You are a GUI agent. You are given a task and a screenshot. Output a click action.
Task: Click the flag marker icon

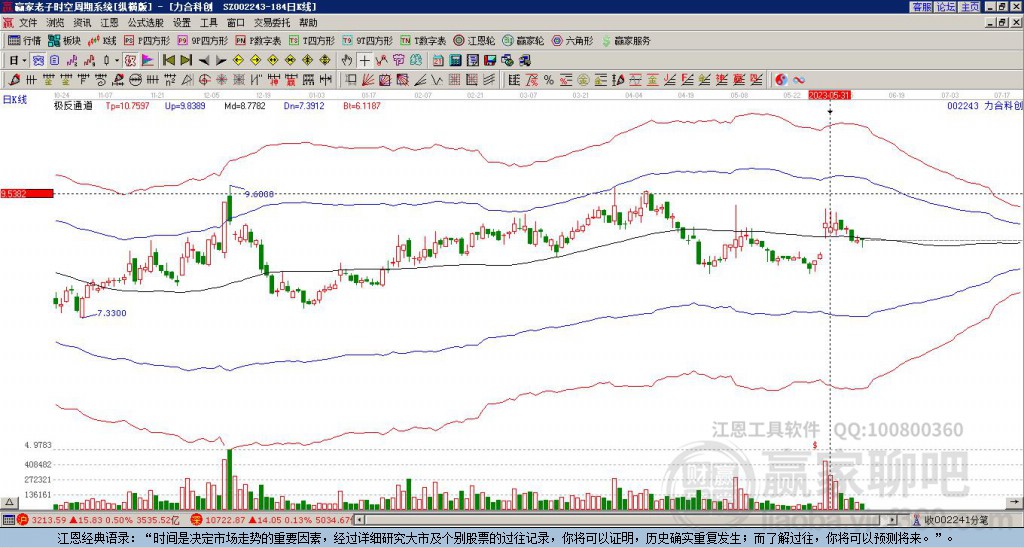click(x=148, y=60)
